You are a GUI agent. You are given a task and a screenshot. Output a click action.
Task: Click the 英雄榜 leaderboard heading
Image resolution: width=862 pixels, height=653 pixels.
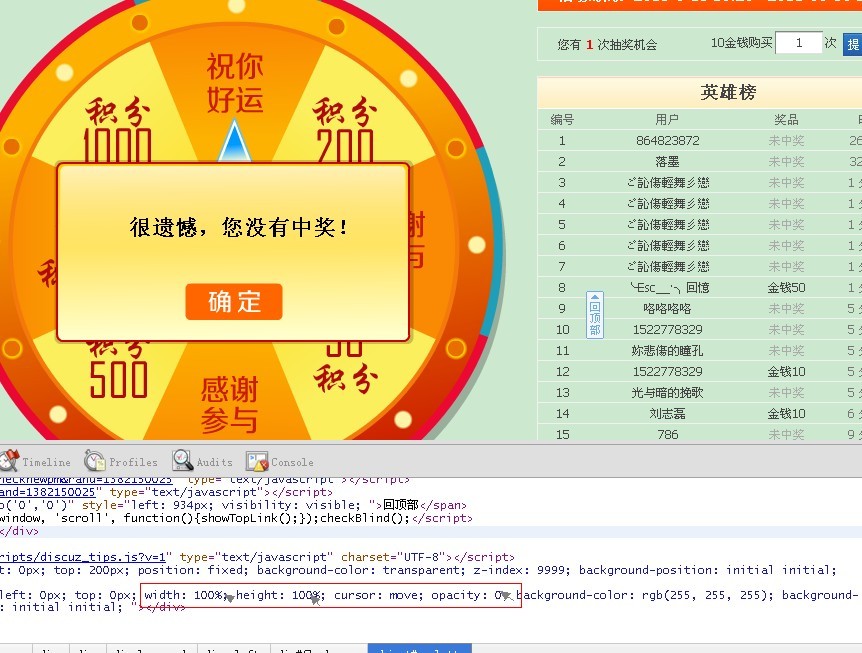tap(728, 92)
